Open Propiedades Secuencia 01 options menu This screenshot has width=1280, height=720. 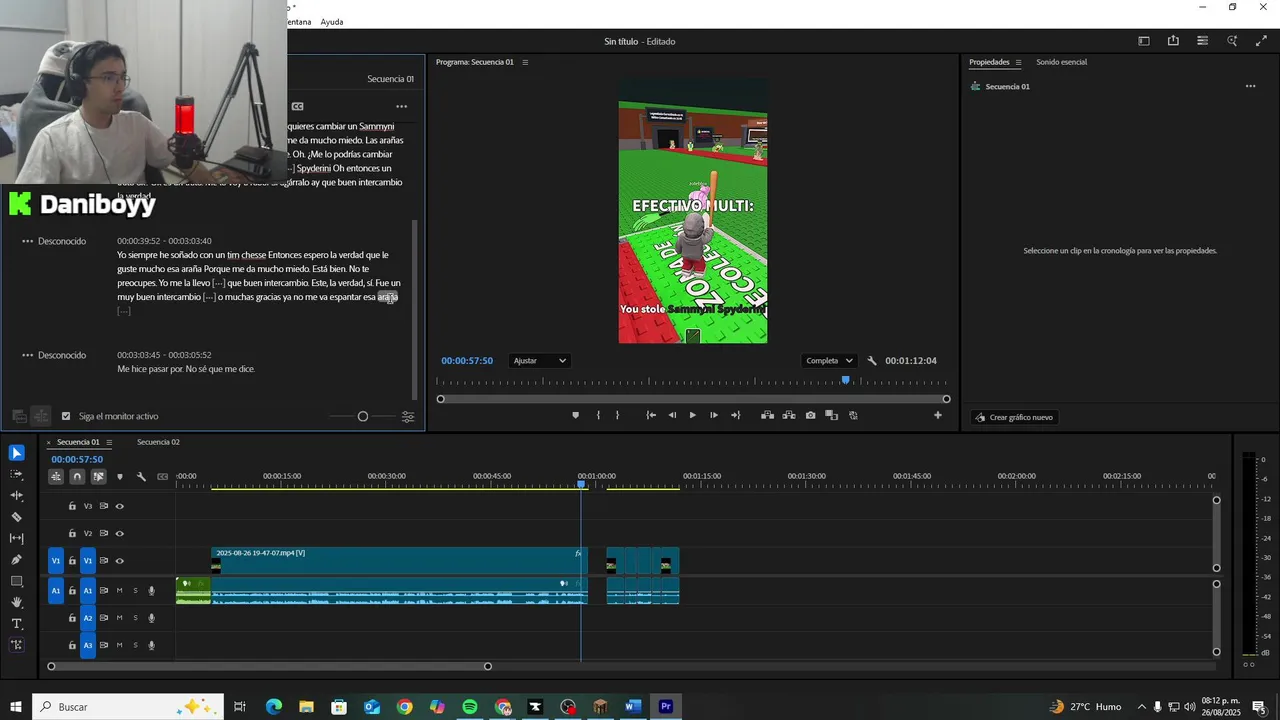pos(1250,86)
